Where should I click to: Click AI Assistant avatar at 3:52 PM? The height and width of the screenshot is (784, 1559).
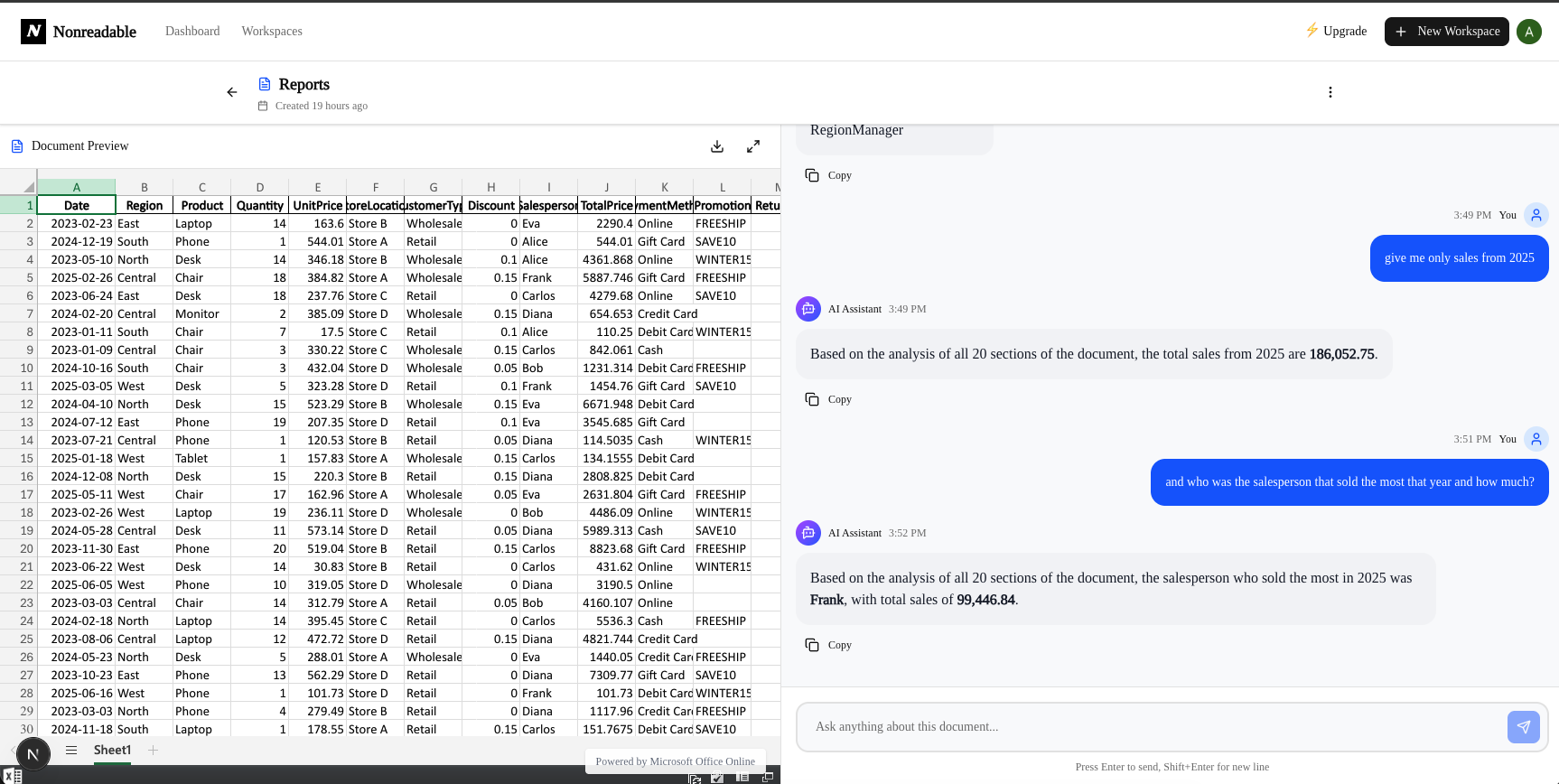click(808, 533)
